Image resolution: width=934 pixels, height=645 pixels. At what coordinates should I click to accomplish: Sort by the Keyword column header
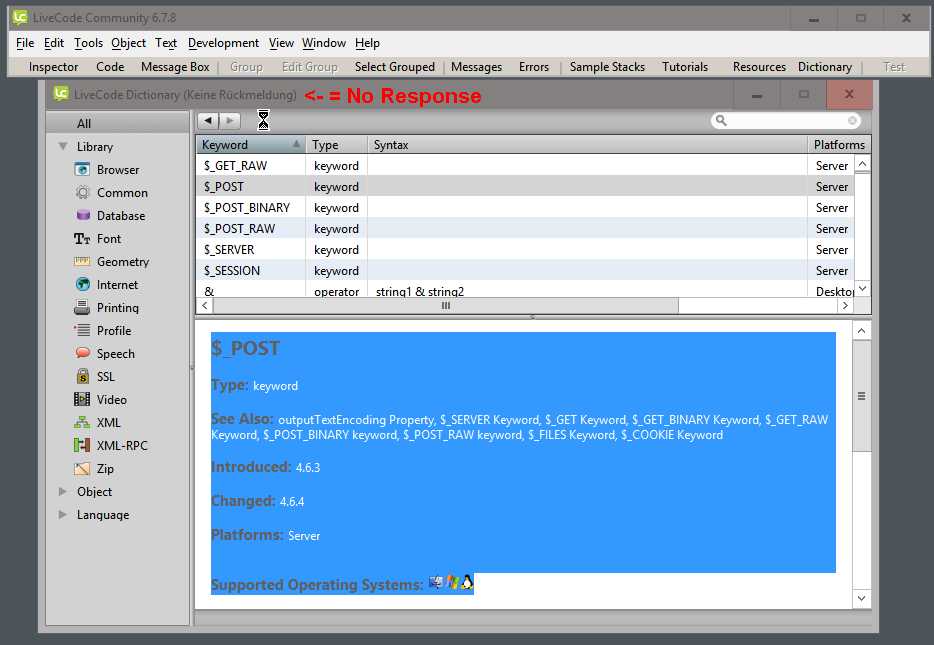(250, 145)
